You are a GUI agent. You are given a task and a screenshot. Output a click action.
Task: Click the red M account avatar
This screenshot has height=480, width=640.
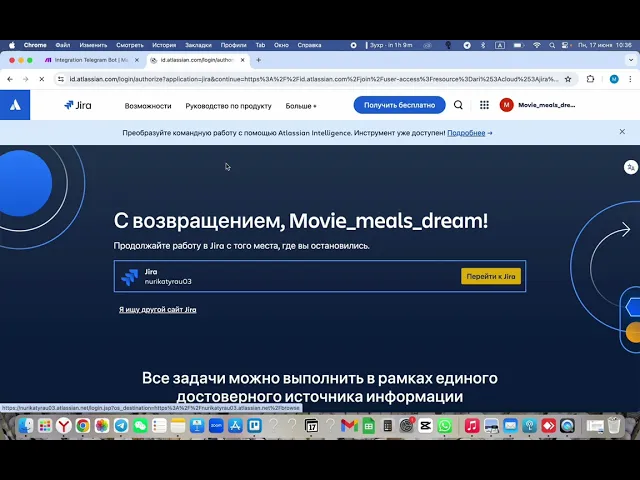pos(507,105)
